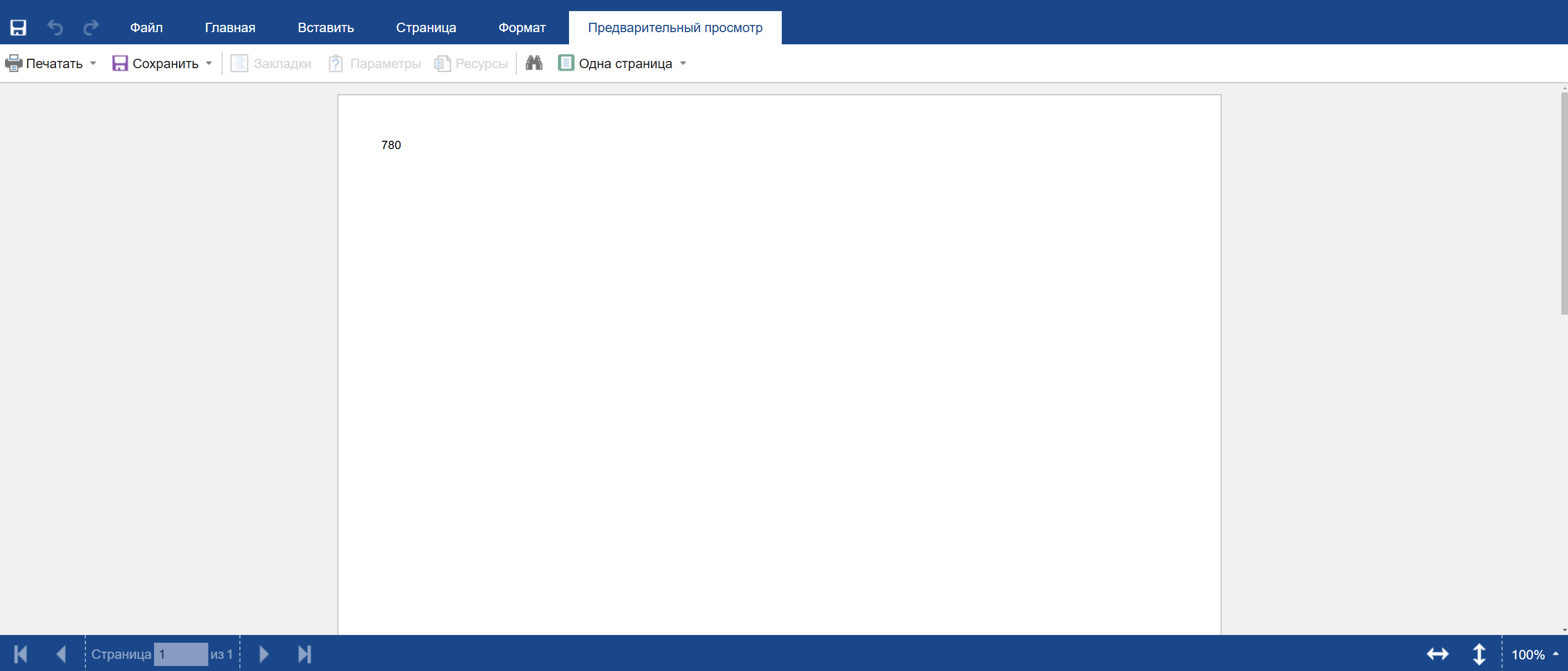Click the Печатать printer button
The image size is (1568, 671).
pos(44,63)
